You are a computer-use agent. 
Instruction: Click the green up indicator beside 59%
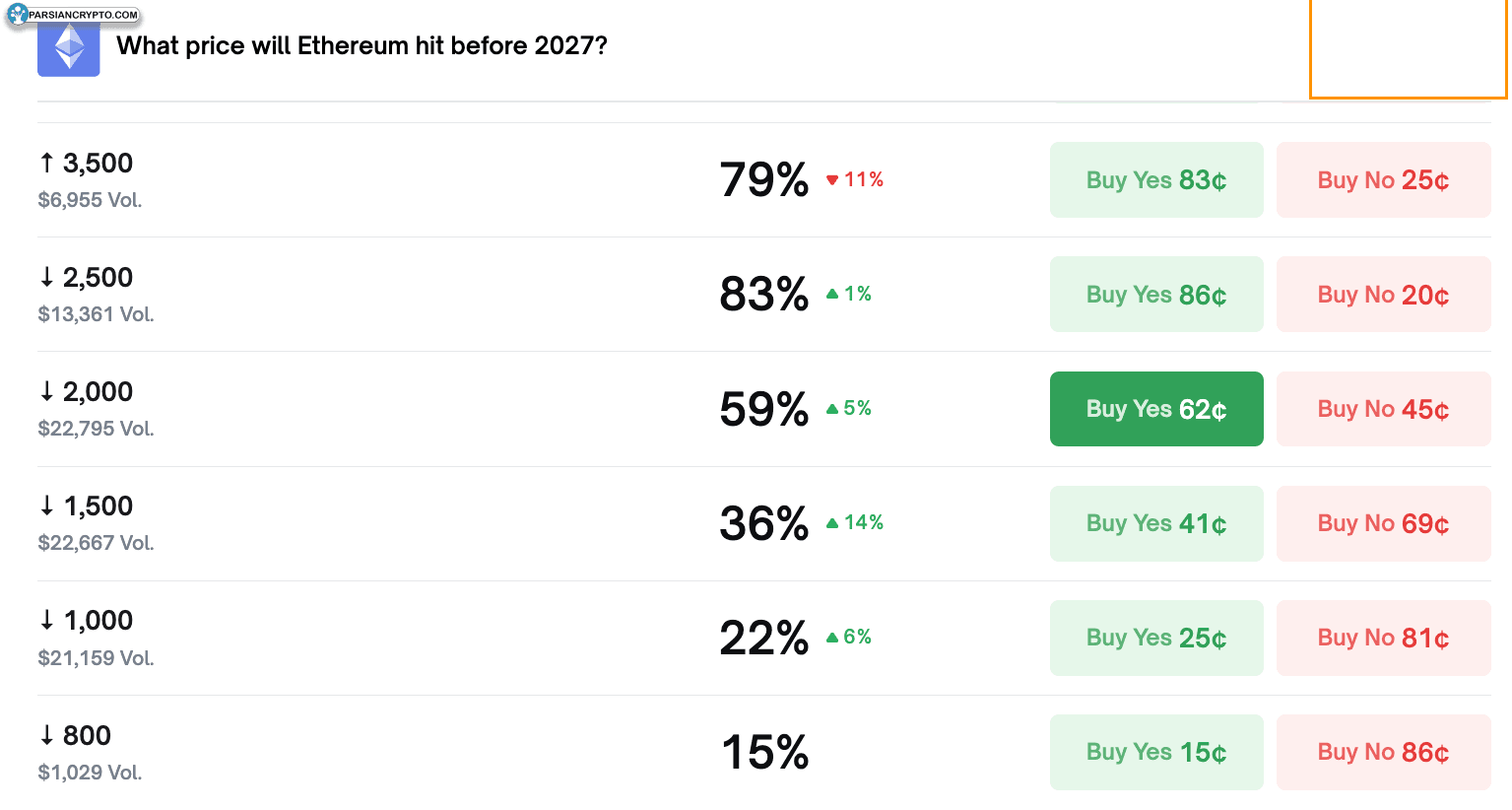coord(849,408)
